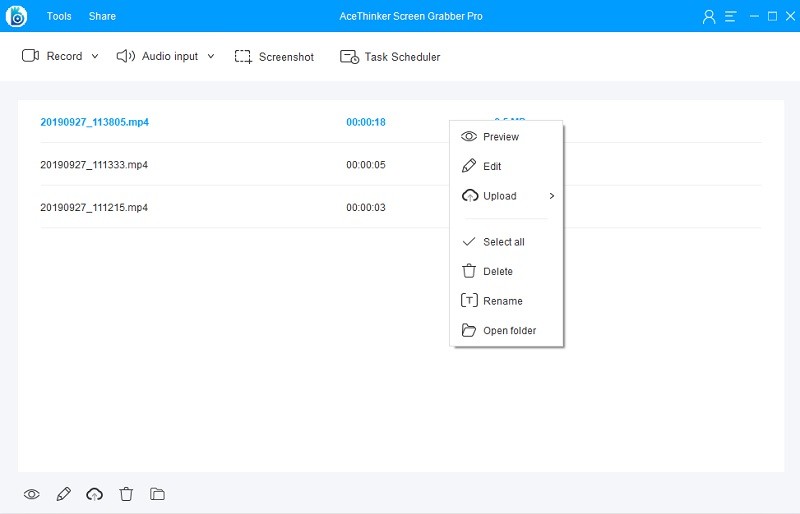Click the Screenshot button
Image resolution: width=800 pixels, height=514 pixels.
[274, 57]
